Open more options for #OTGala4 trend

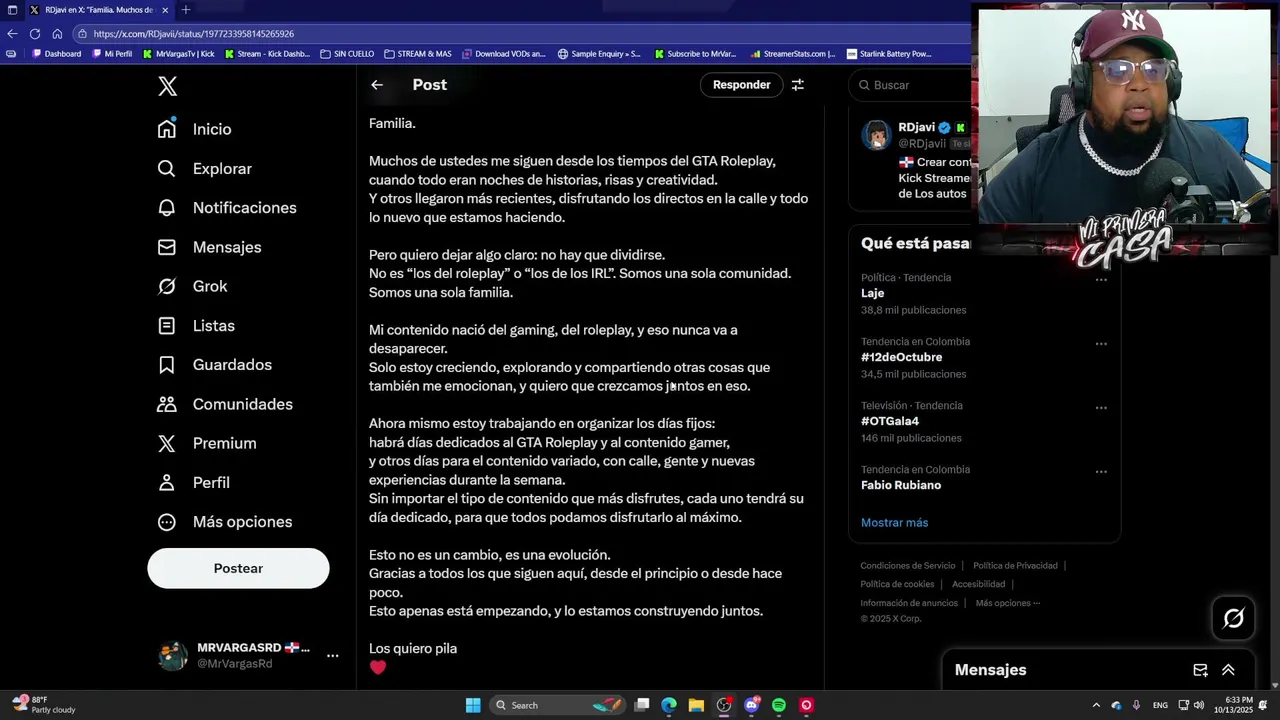[1101, 408]
